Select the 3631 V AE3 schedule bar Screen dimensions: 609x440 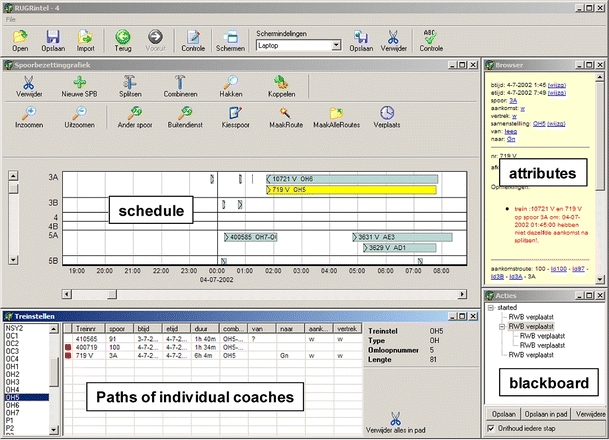[402, 237]
